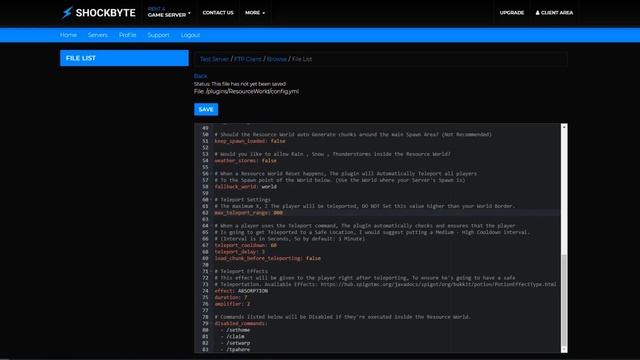Image resolution: width=640 pixels, height=360 pixels.
Task: Open Contact Us page
Action: point(218,13)
